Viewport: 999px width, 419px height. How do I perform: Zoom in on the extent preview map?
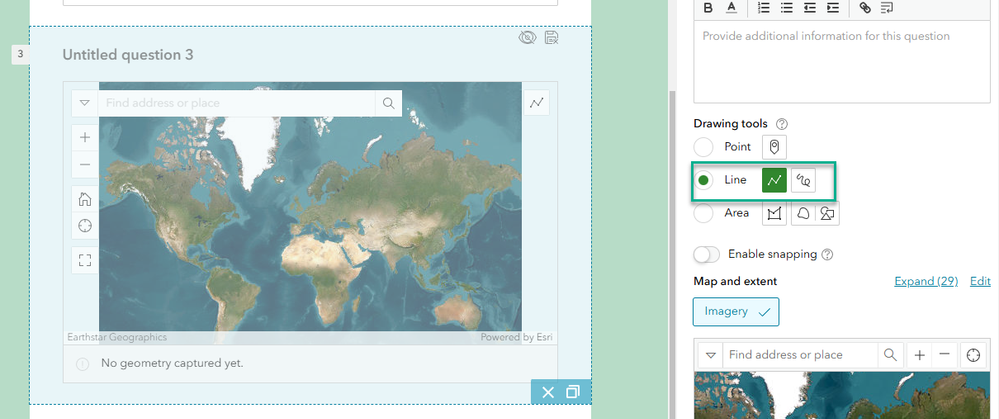919,355
